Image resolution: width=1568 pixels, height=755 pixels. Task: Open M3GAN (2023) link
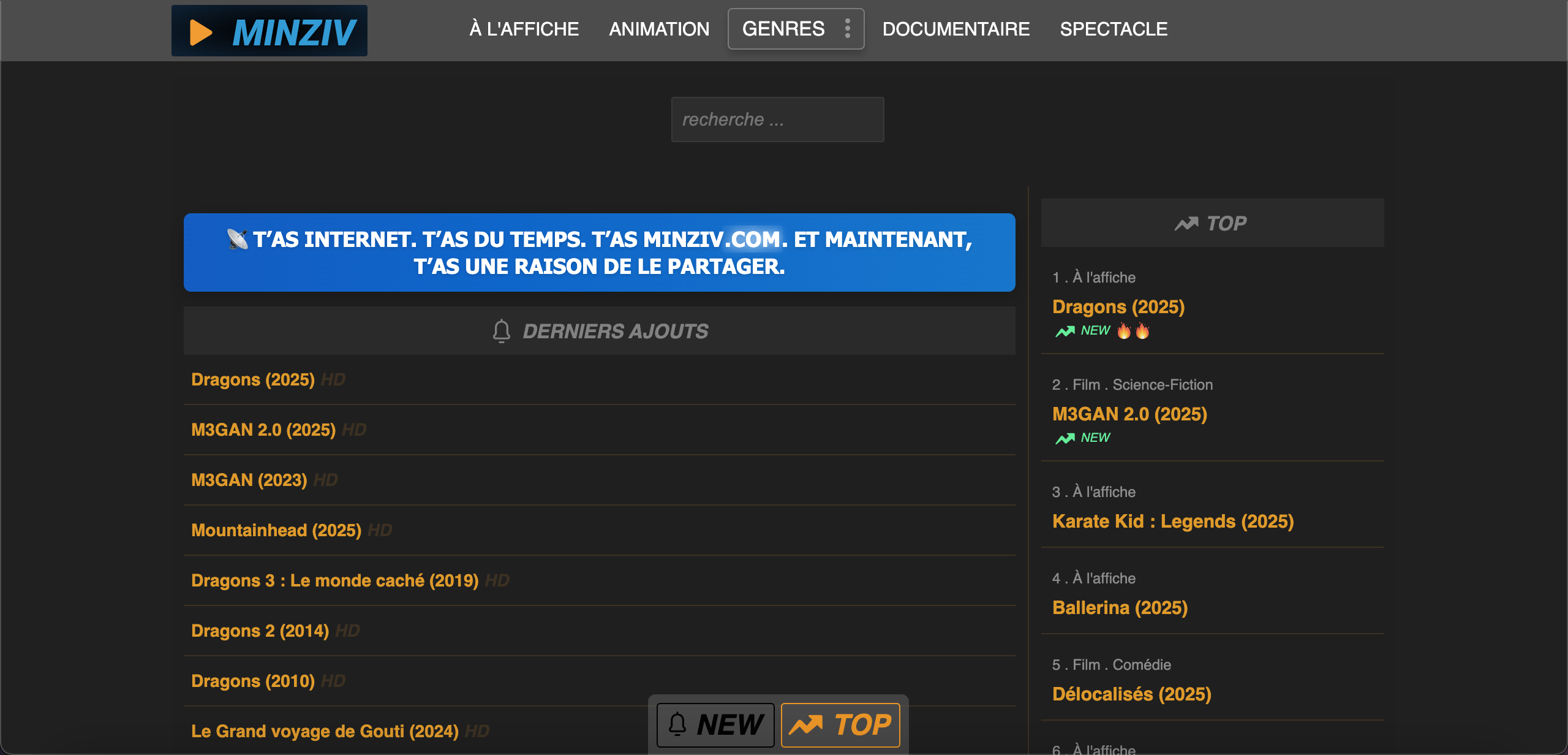pyautogui.click(x=249, y=480)
